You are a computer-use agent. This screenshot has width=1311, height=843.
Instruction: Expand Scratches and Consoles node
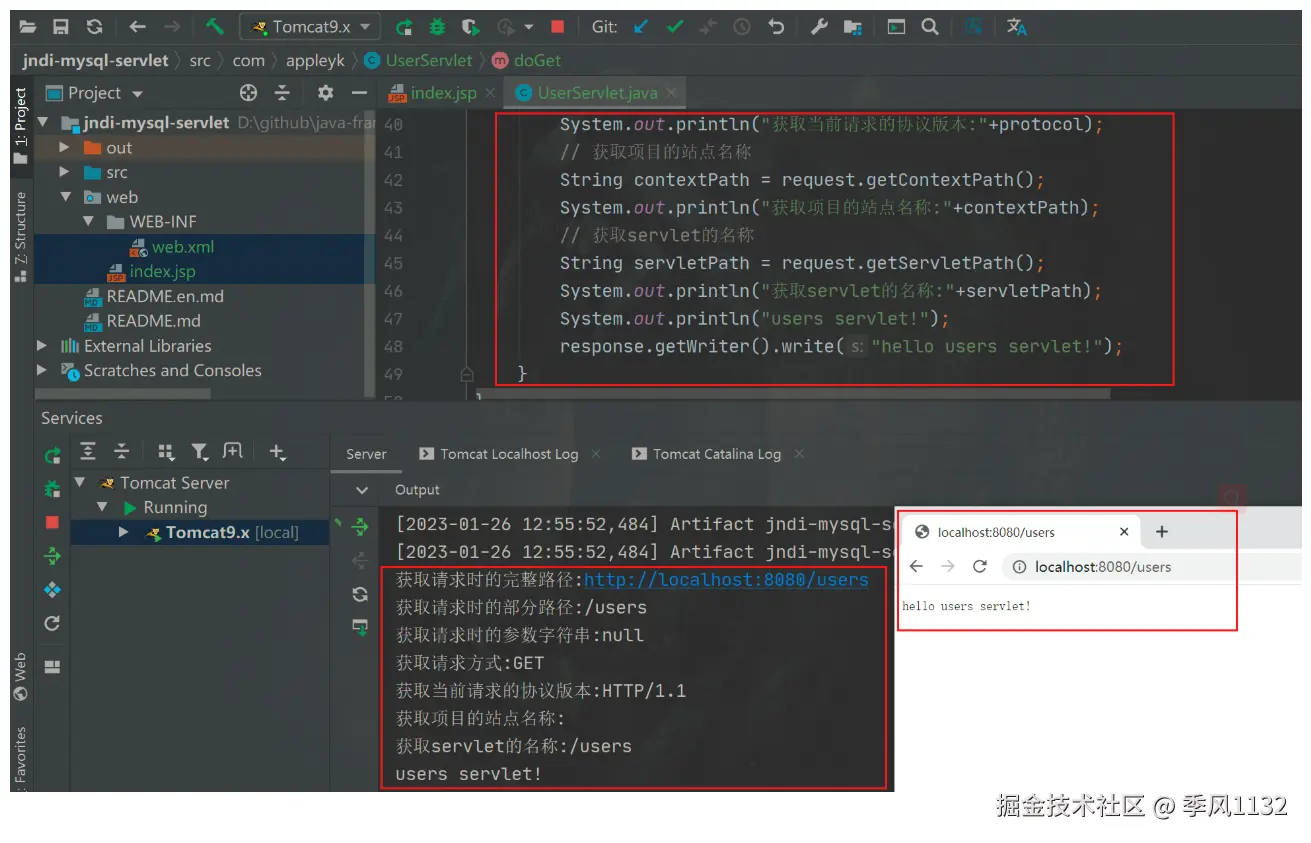tap(42, 370)
